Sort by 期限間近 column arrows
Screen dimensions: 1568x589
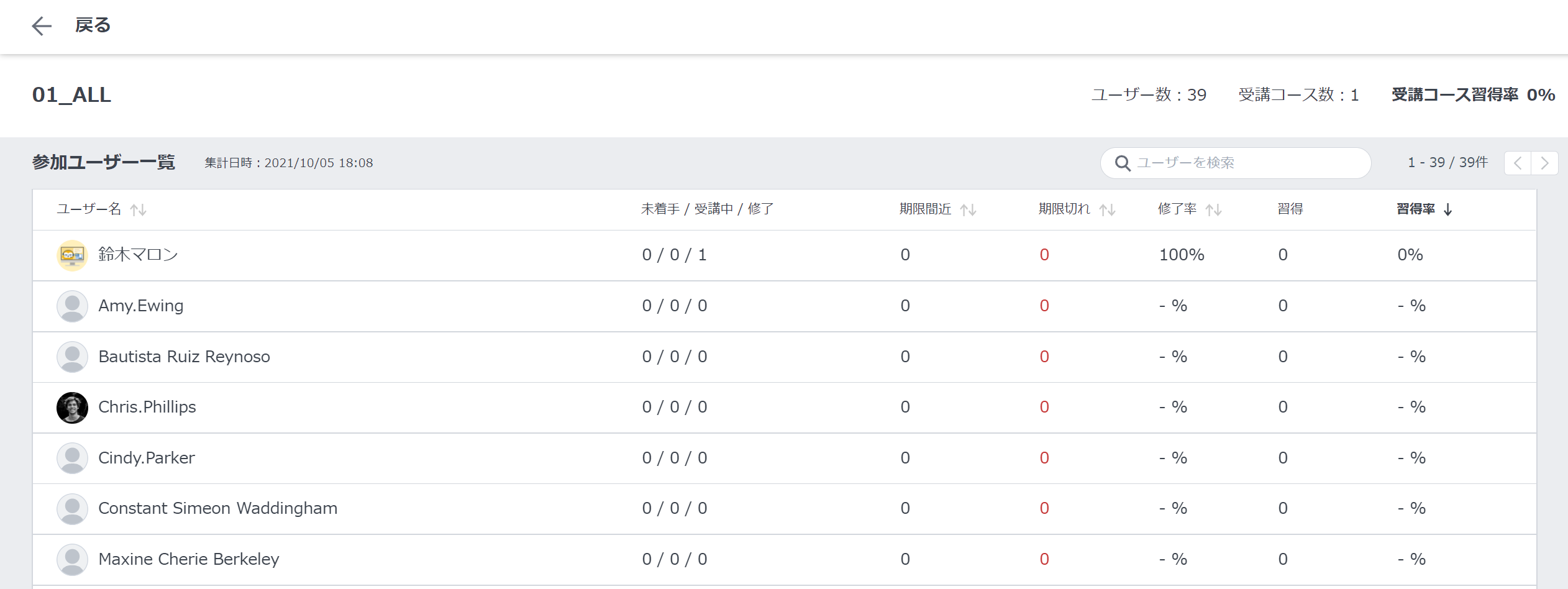pyautogui.click(x=968, y=210)
